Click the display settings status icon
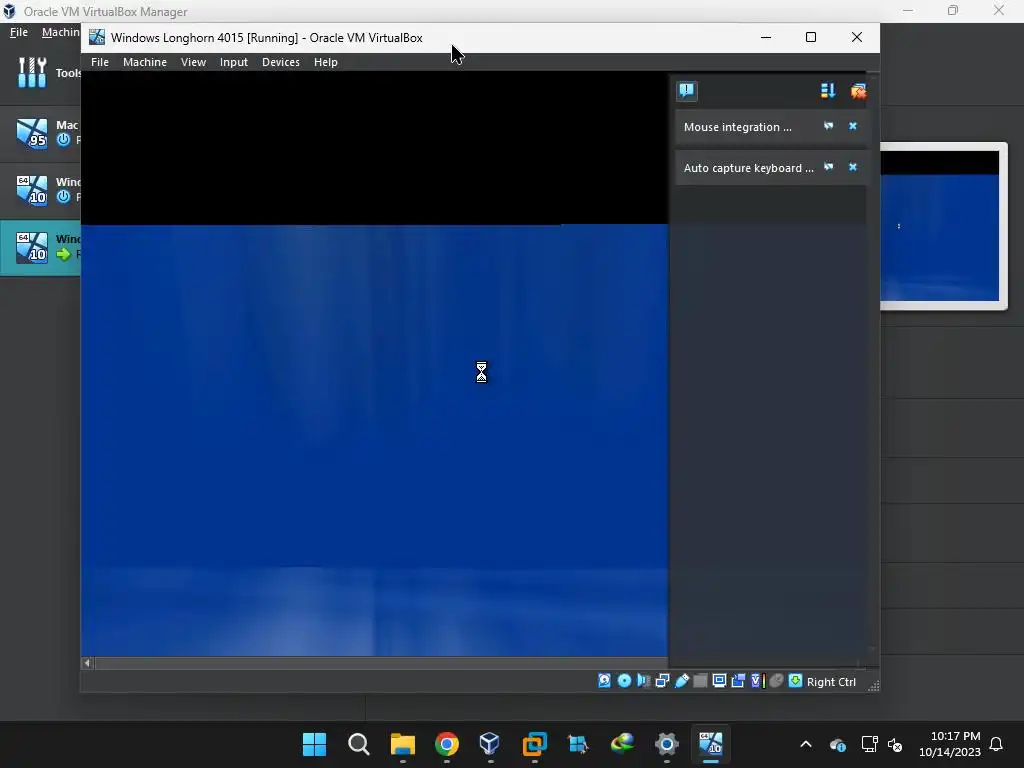The width and height of the screenshot is (1024, 768). pyautogui.click(x=719, y=681)
